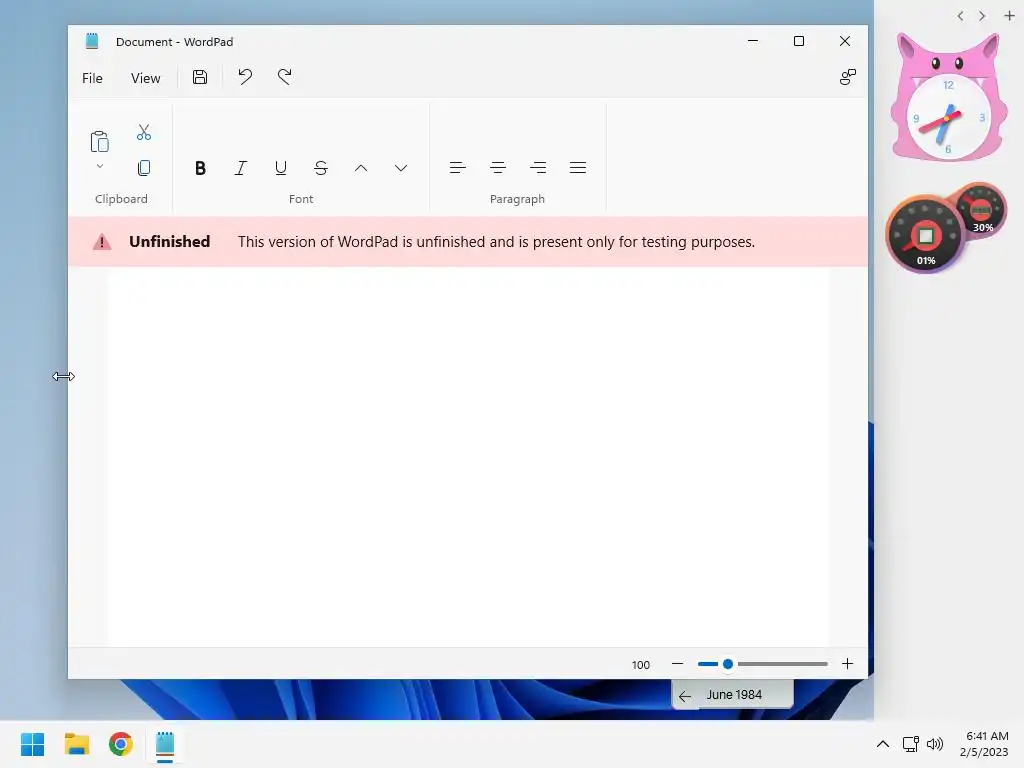1024x768 pixels.
Task: Go to next gadget page arrow
Action: (x=982, y=16)
